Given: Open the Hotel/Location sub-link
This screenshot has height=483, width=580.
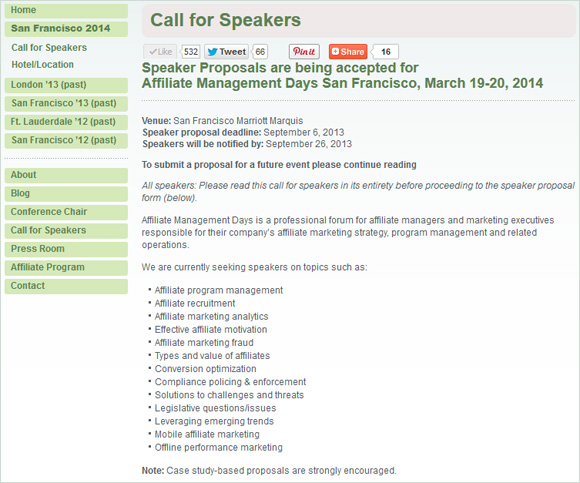Looking at the screenshot, I should (x=43, y=65).
